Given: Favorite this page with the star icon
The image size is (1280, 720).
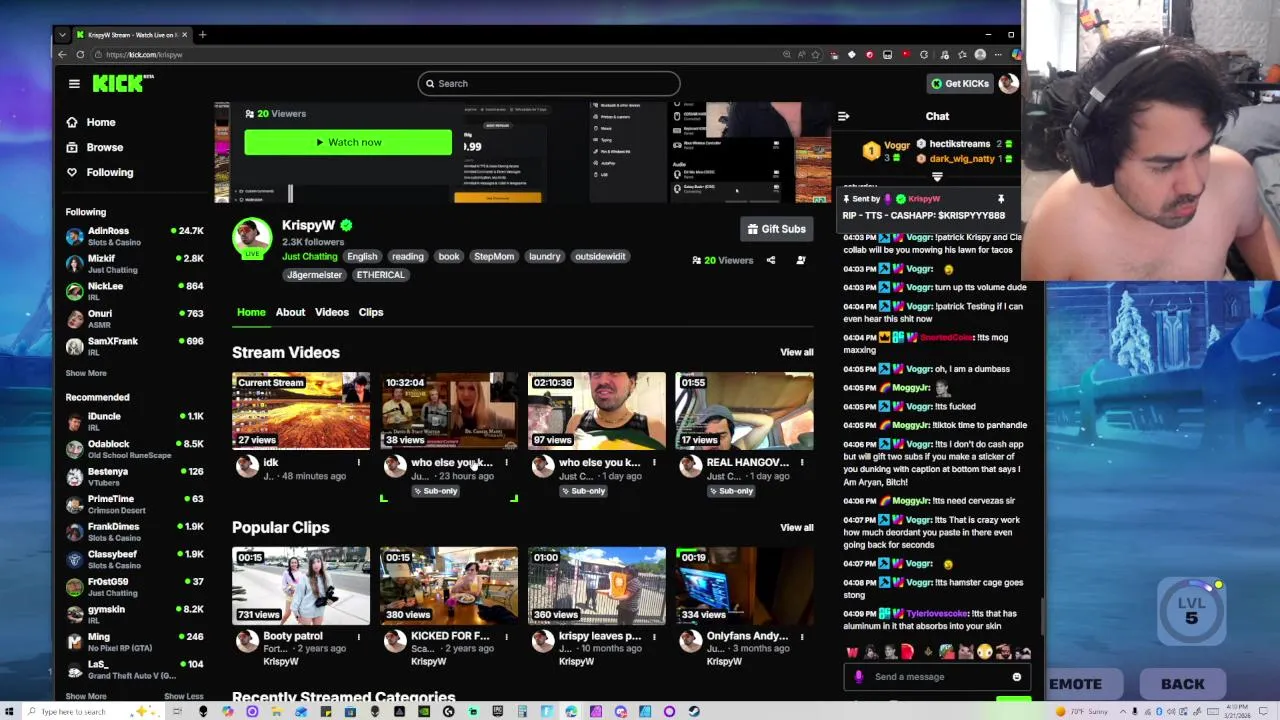Looking at the screenshot, I should click(x=816, y=55).
